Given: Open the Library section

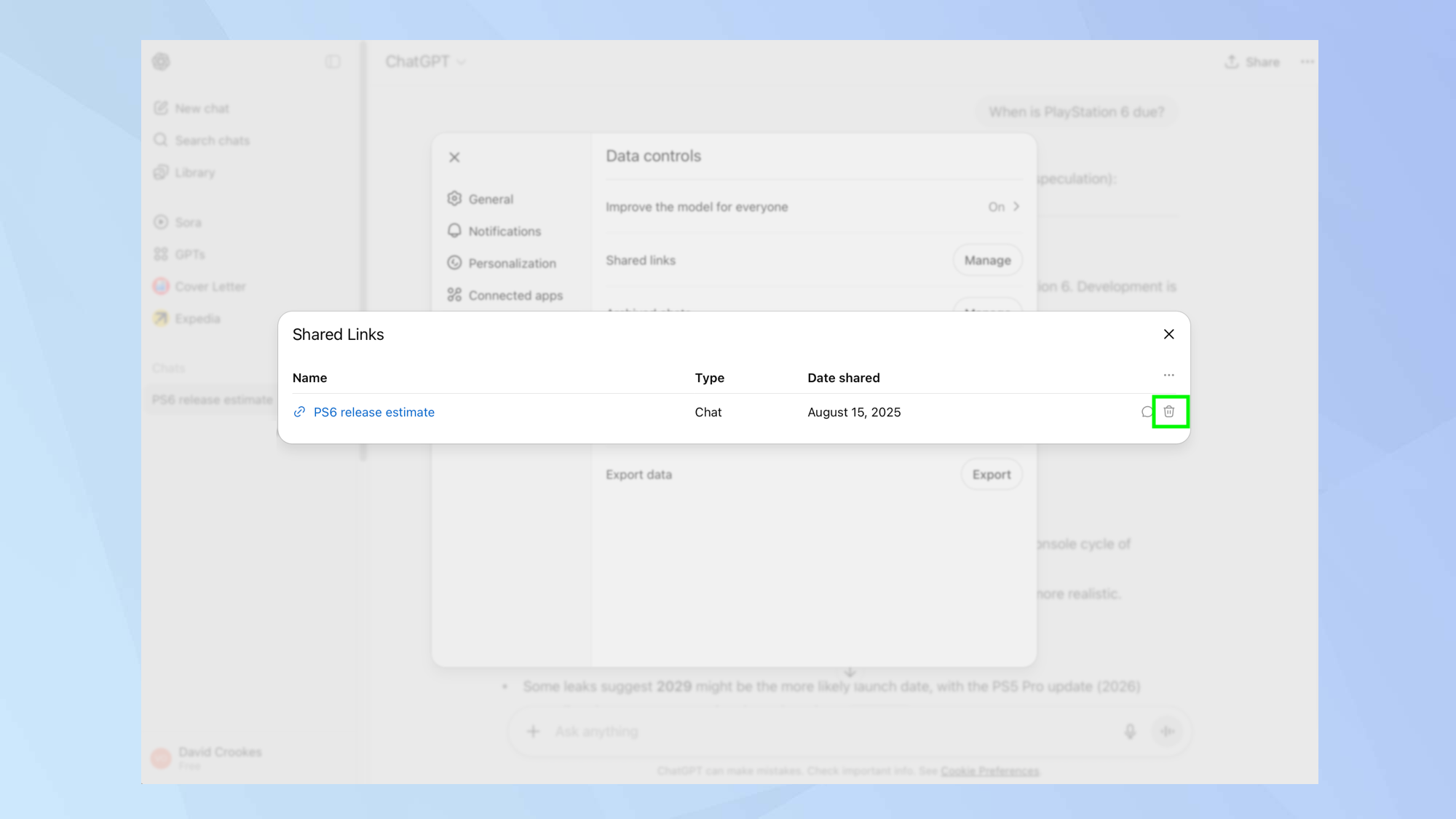Looking at the screenshot, I should click(194, 173).
